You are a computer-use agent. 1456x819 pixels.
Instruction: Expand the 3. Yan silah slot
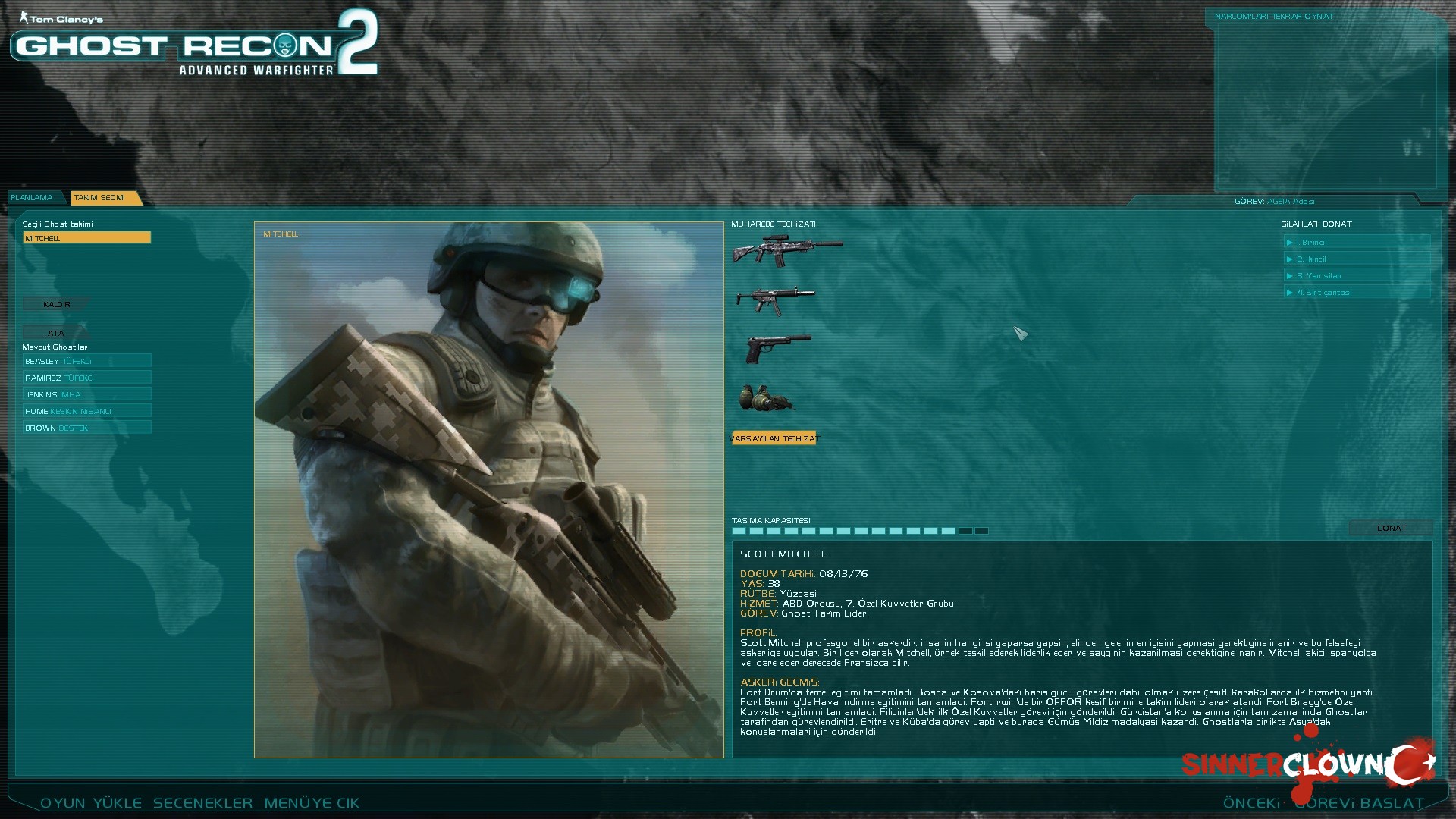tap(1357, 276)
